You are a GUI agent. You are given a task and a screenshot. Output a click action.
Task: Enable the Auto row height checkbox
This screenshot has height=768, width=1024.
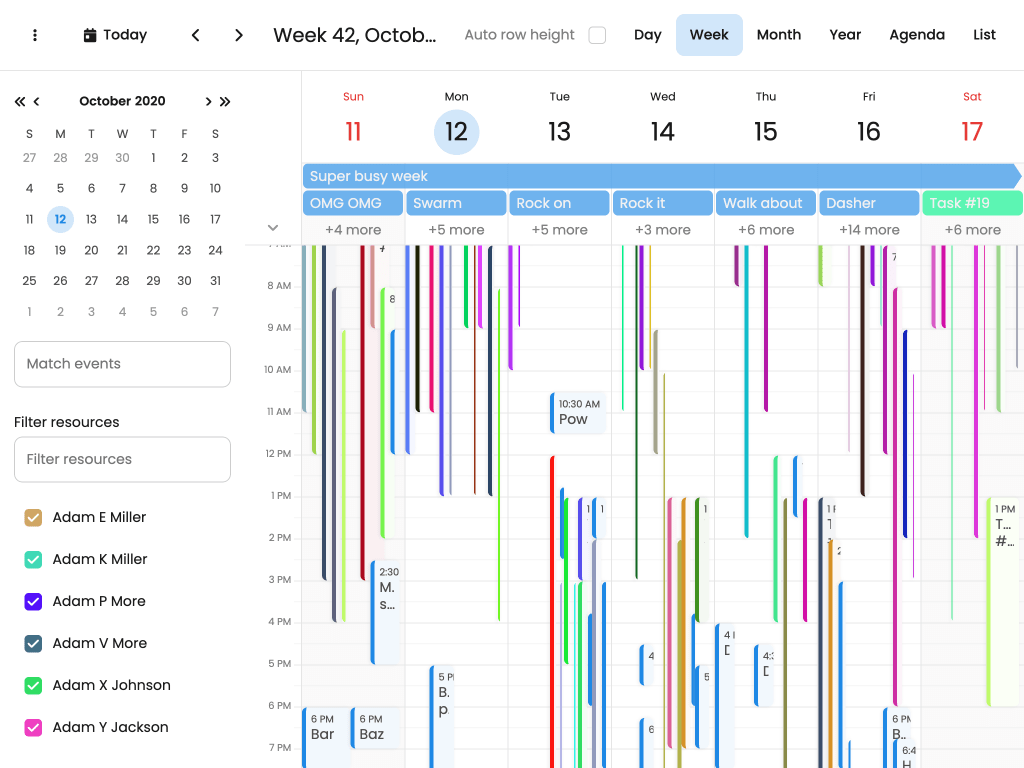pyautogui.click(x=597, y=35)
